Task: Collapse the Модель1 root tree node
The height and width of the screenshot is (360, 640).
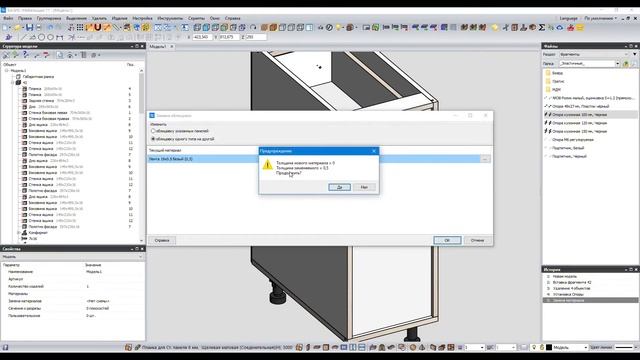Action: click(x=7, y=71)
